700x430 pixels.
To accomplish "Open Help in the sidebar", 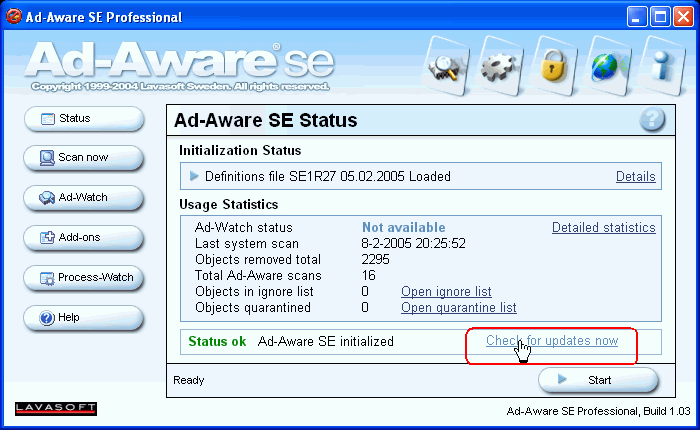I will [x=84, y=317].
